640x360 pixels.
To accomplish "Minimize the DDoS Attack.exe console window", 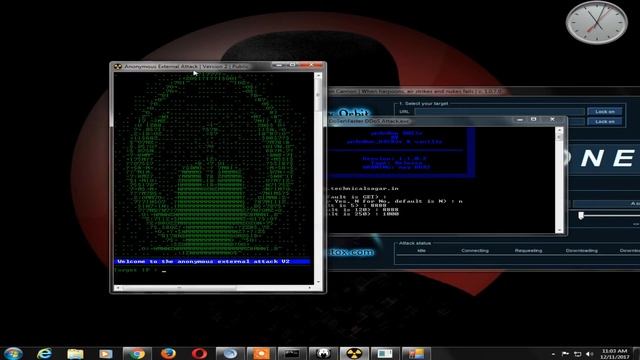I will click(x=520, y=120).
